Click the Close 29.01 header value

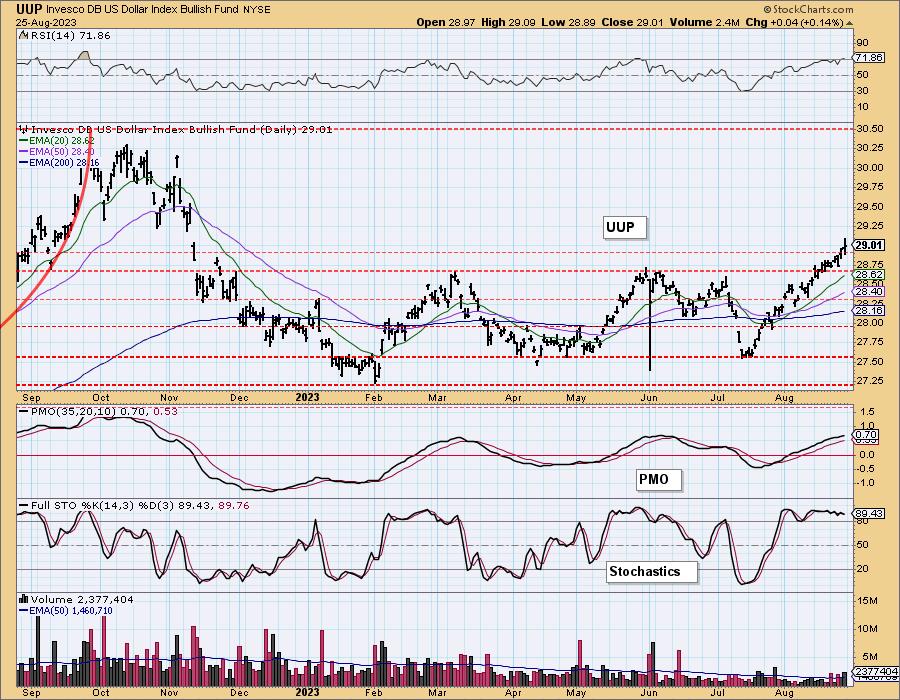[633, 22]
